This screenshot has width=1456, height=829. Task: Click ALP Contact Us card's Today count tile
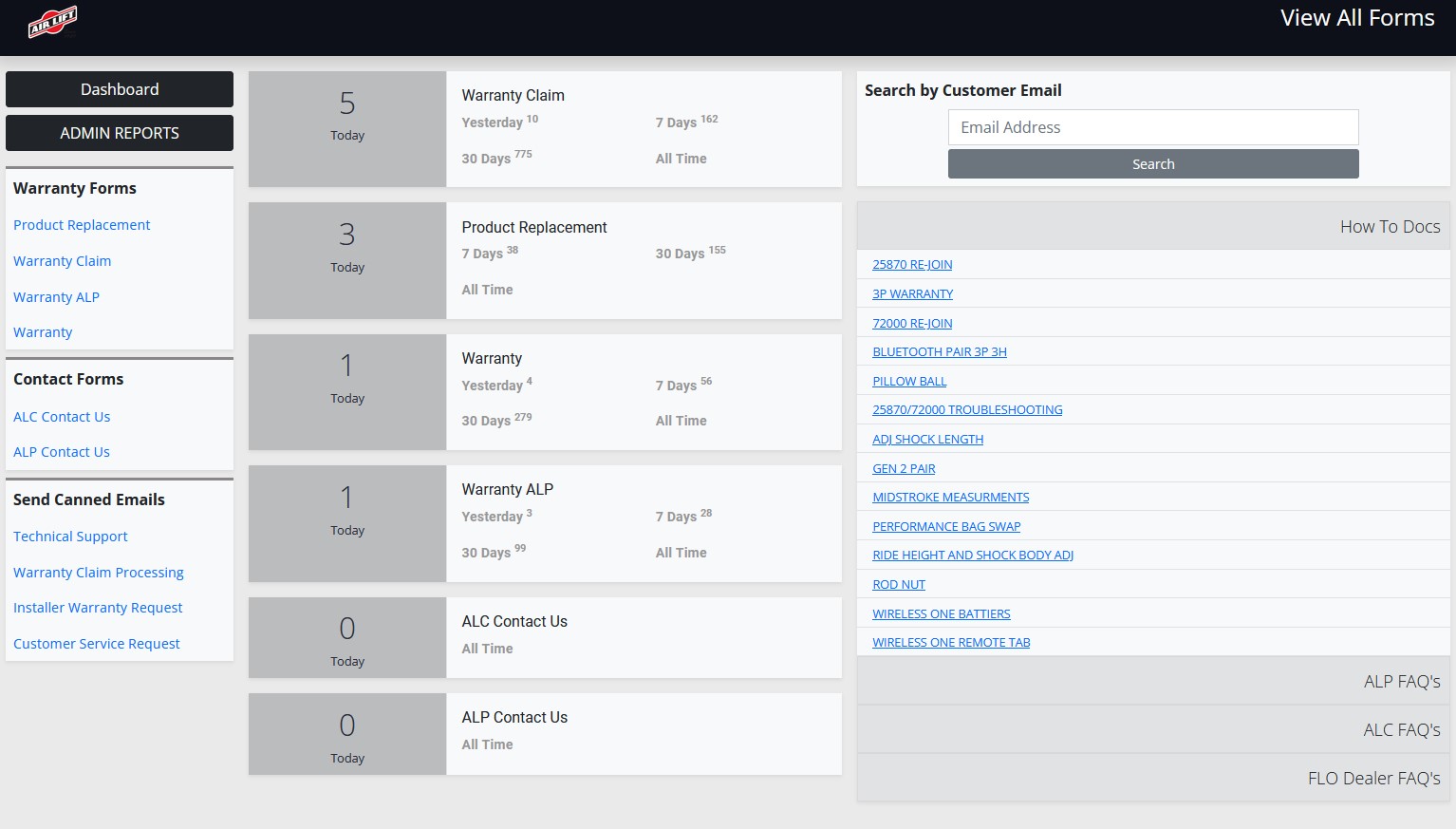347,734
